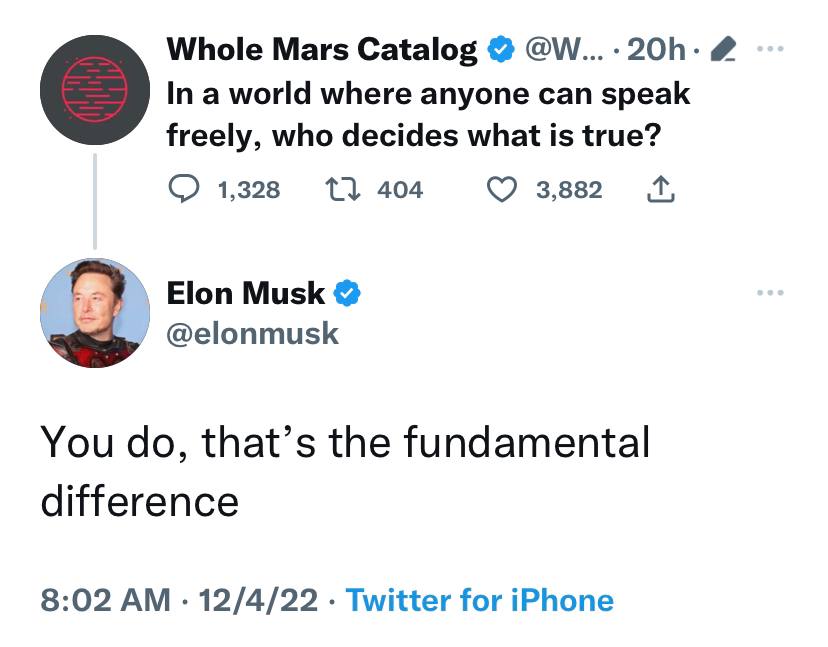The width and height of the screenshot is (828, 647).
Task: Click the Twitter for iPhone link
Action: [480, 600]
